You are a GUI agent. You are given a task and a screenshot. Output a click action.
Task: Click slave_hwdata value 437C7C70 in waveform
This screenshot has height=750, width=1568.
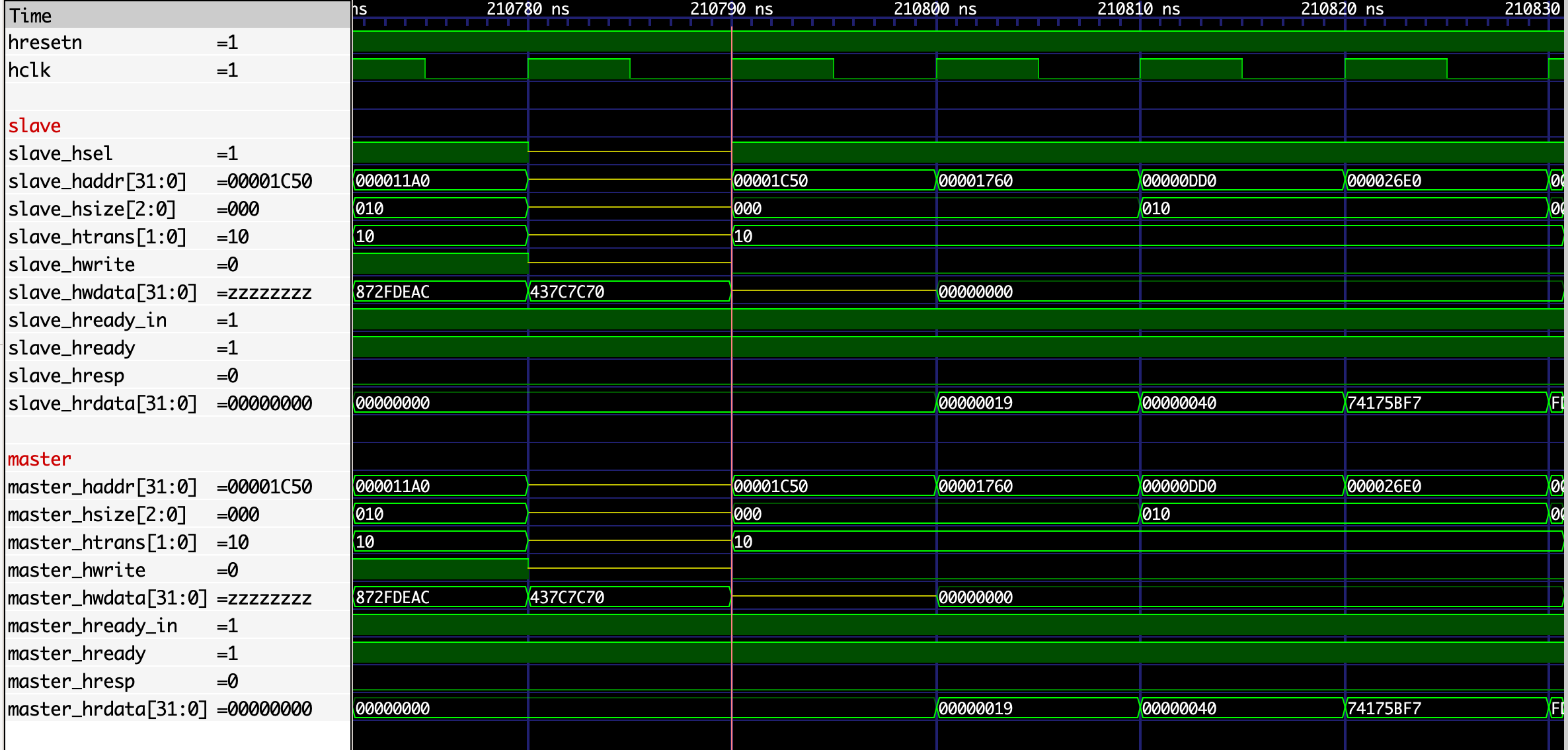pyautogui.click(x=567, y=292)
